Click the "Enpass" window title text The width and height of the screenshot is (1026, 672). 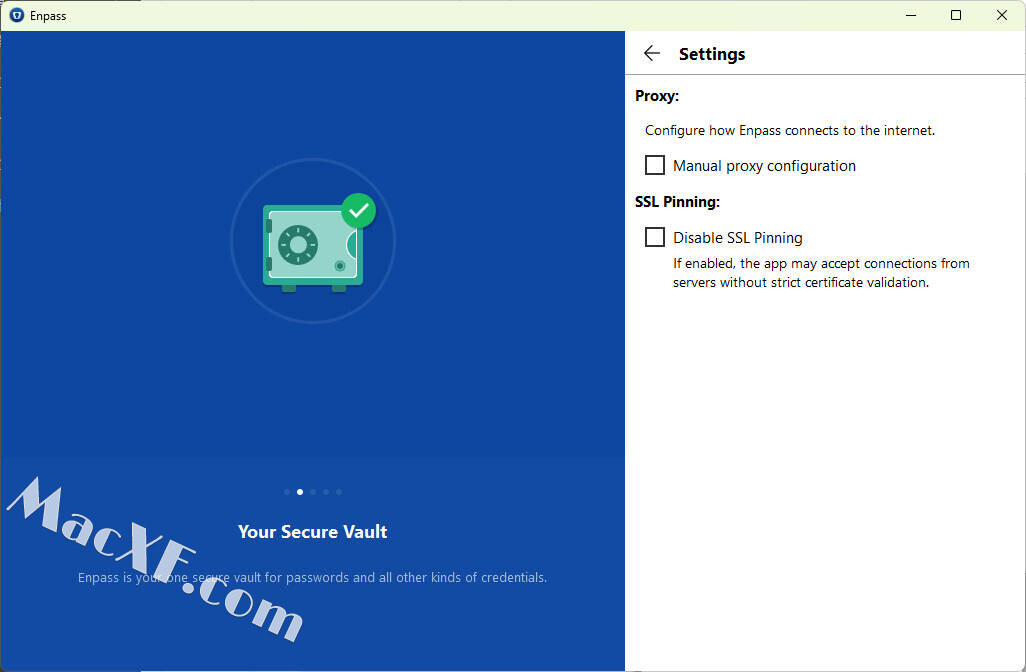48,16
